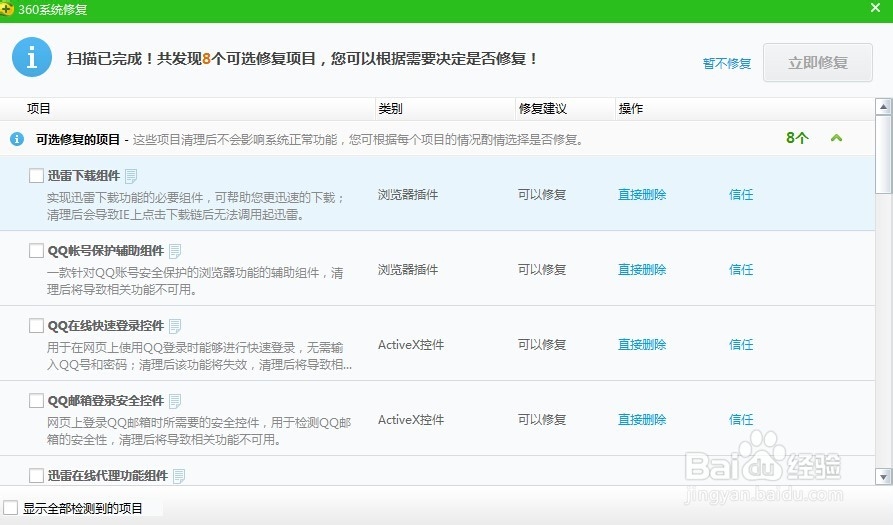Viewport: 893px width, 525px height.
Task: Click ActiveX控件 category in QQ在线快速登录控件 row
Action: [x=411, y=344]
